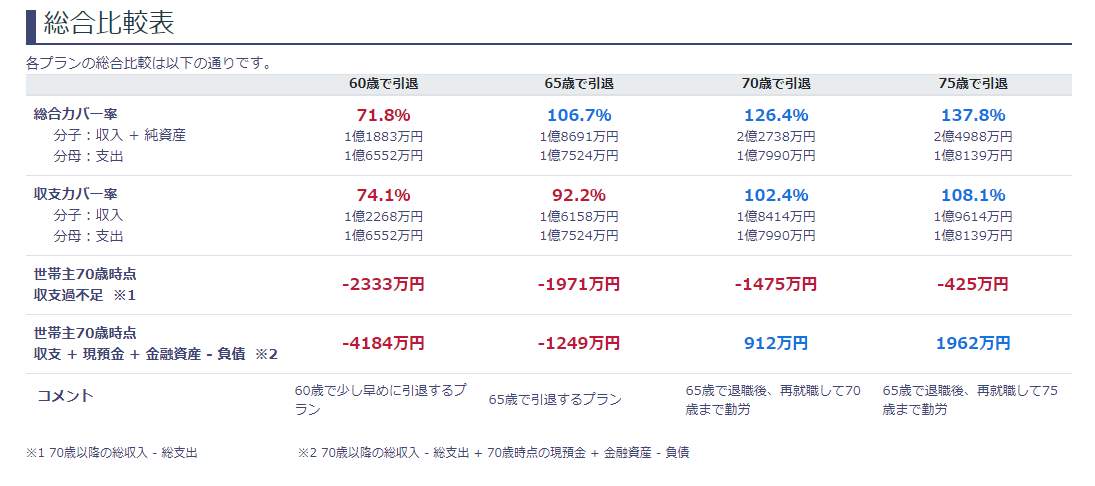Select the red 71.8% coverage value
The image size is (1095, 486).
click(x=383, y=115)
